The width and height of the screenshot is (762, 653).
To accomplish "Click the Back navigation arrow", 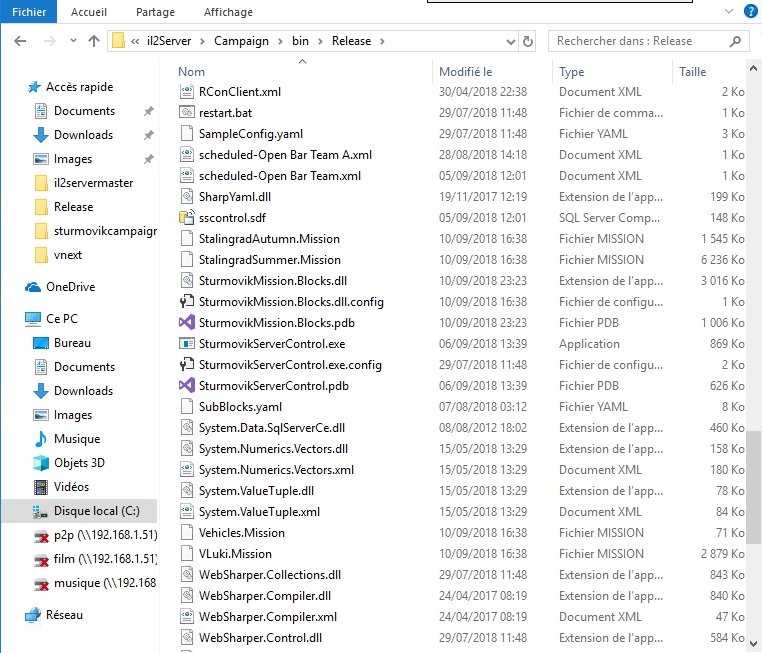I will [20, 41].
